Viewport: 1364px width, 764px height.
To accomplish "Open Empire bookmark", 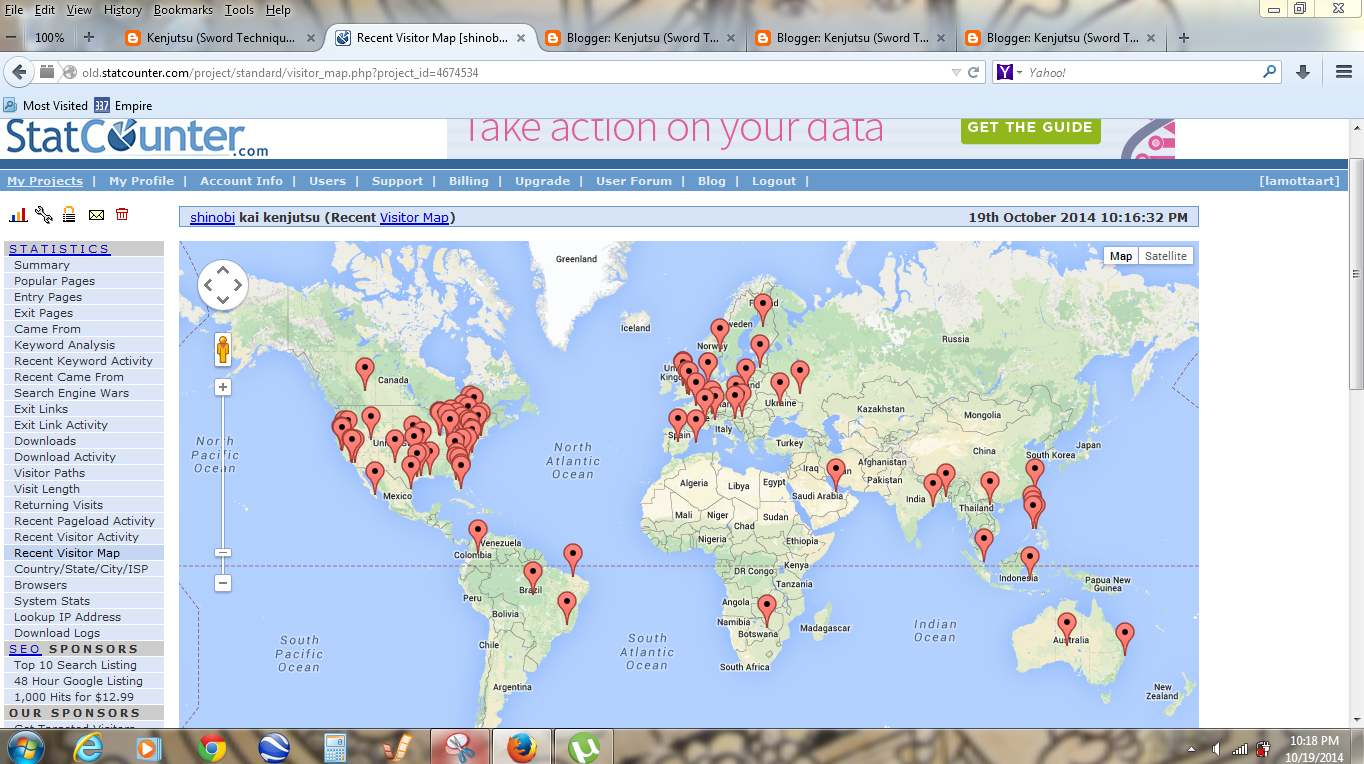I will pyautogui.click(x=123, y=105).
